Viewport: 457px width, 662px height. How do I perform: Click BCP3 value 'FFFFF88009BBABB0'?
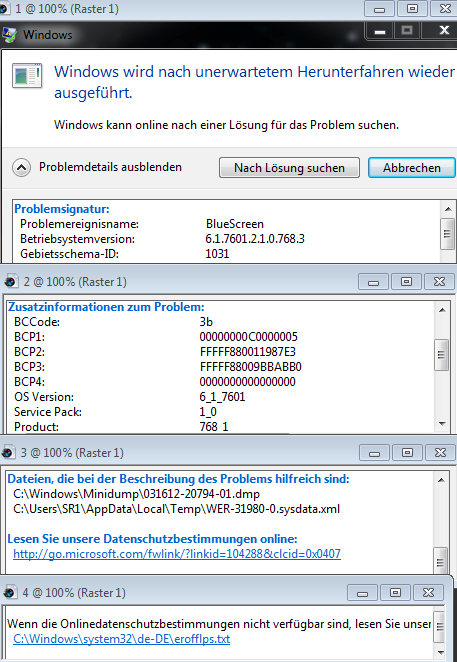[250, 367]
